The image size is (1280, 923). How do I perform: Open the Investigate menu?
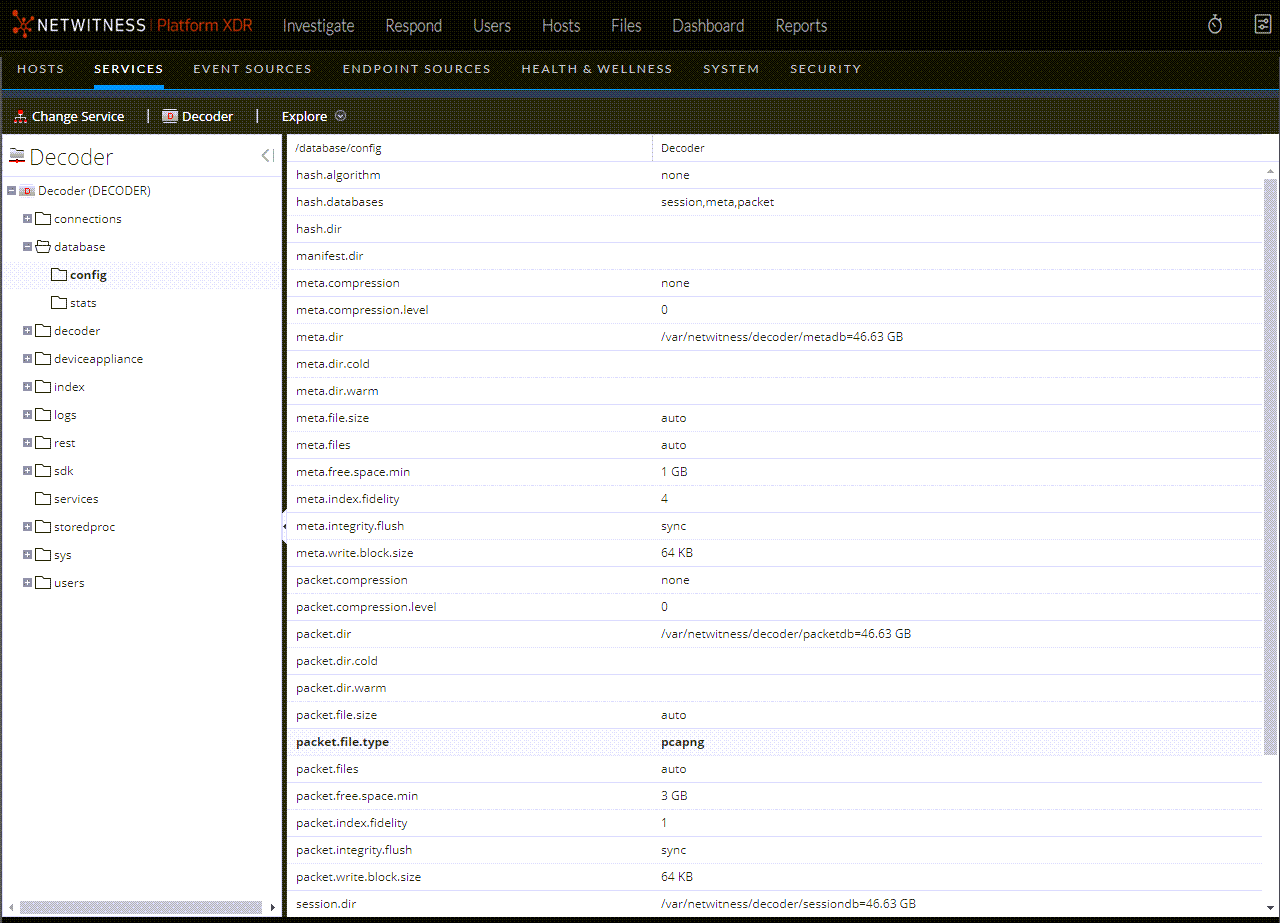(x=318, y=26)
